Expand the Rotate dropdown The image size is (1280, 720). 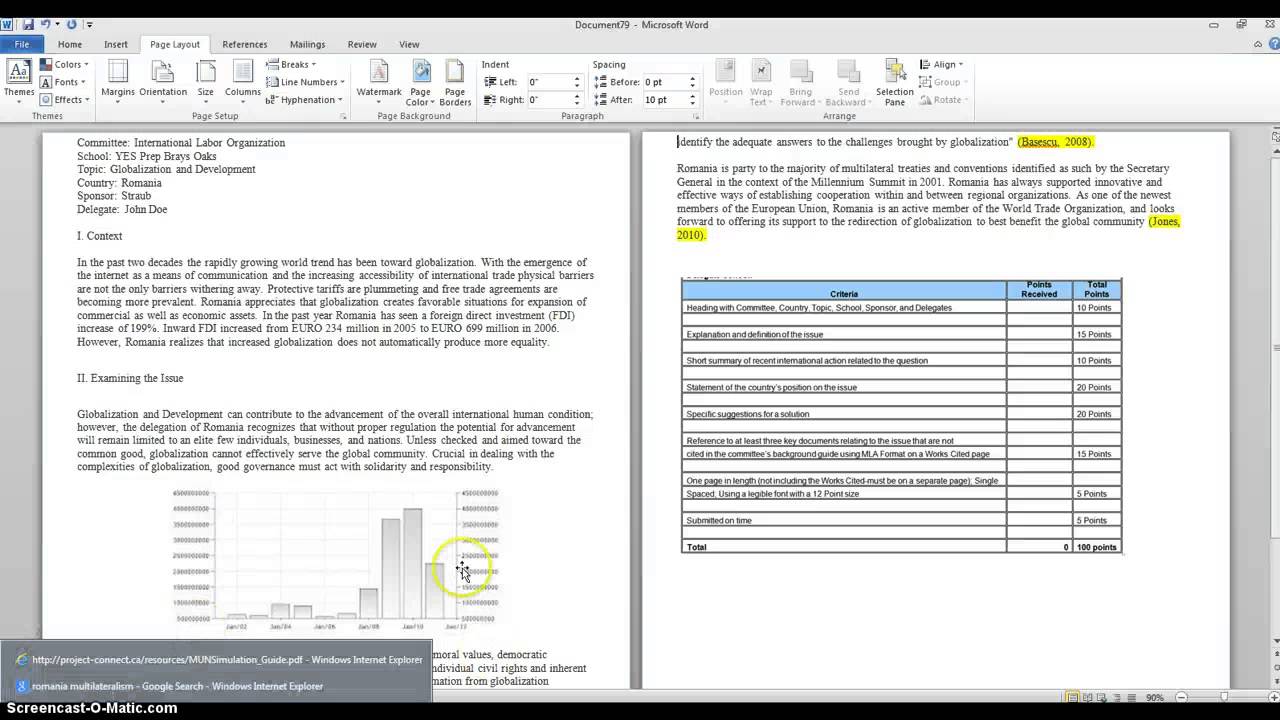[x=944, y=100]
